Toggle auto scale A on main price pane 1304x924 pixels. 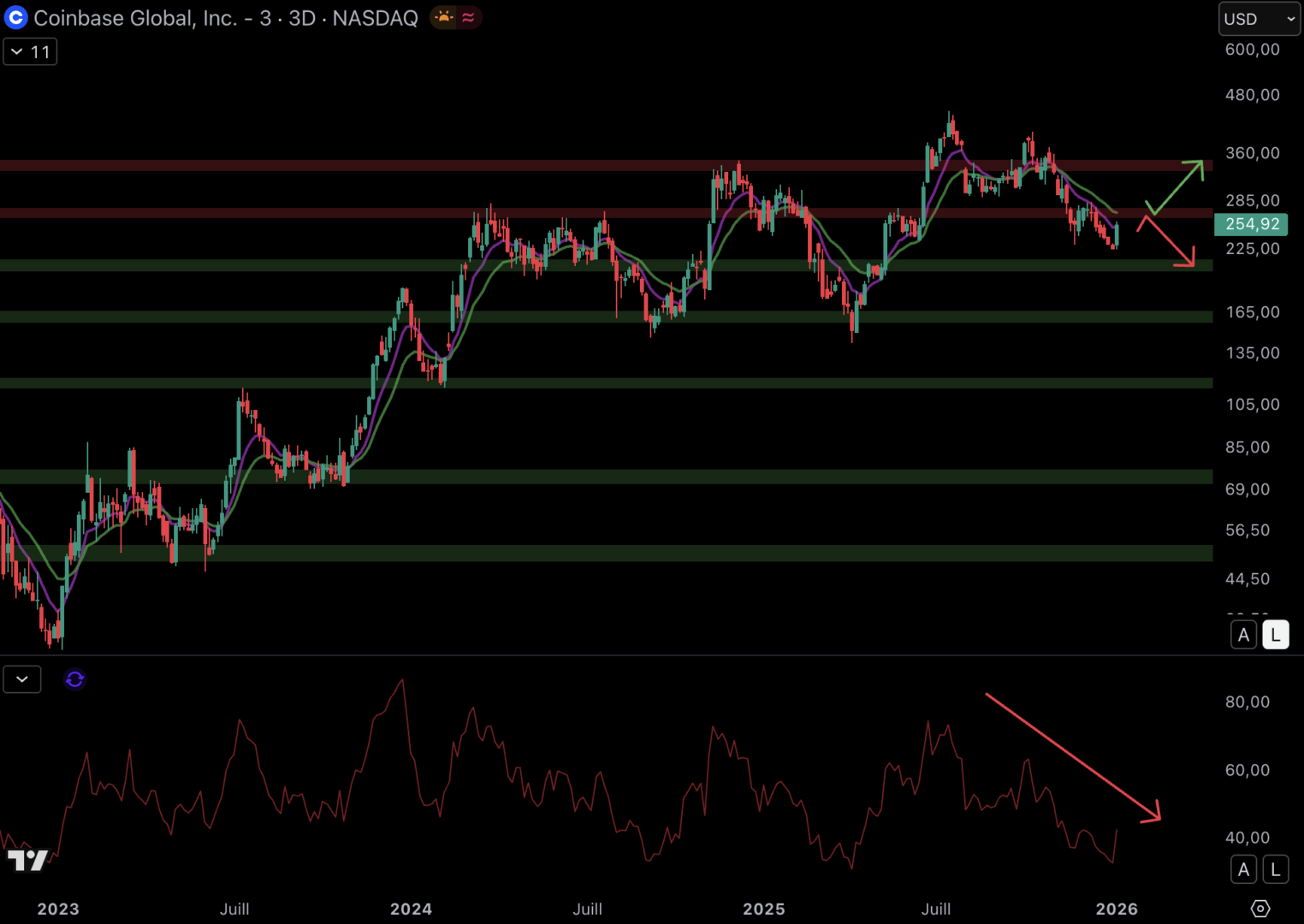1243,635
